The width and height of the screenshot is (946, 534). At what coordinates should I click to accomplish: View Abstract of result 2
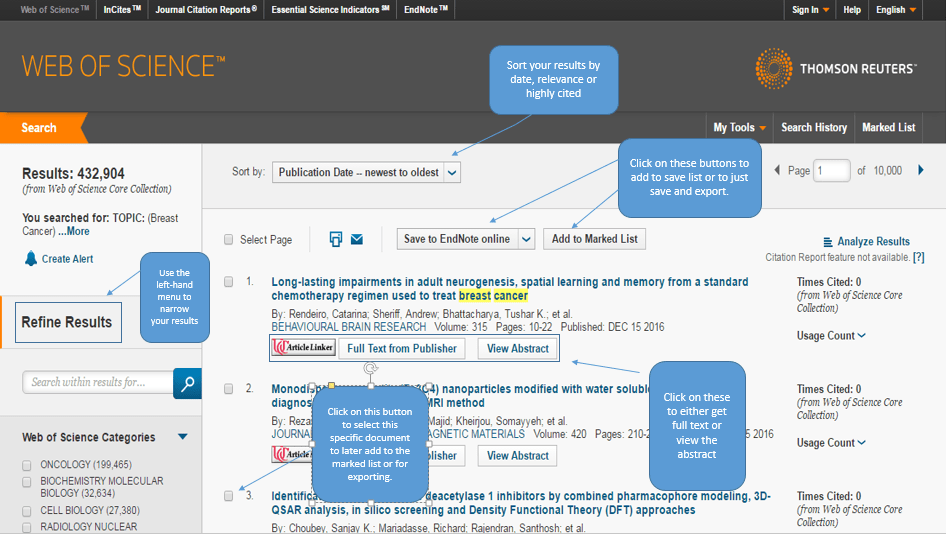pos(518,456)
